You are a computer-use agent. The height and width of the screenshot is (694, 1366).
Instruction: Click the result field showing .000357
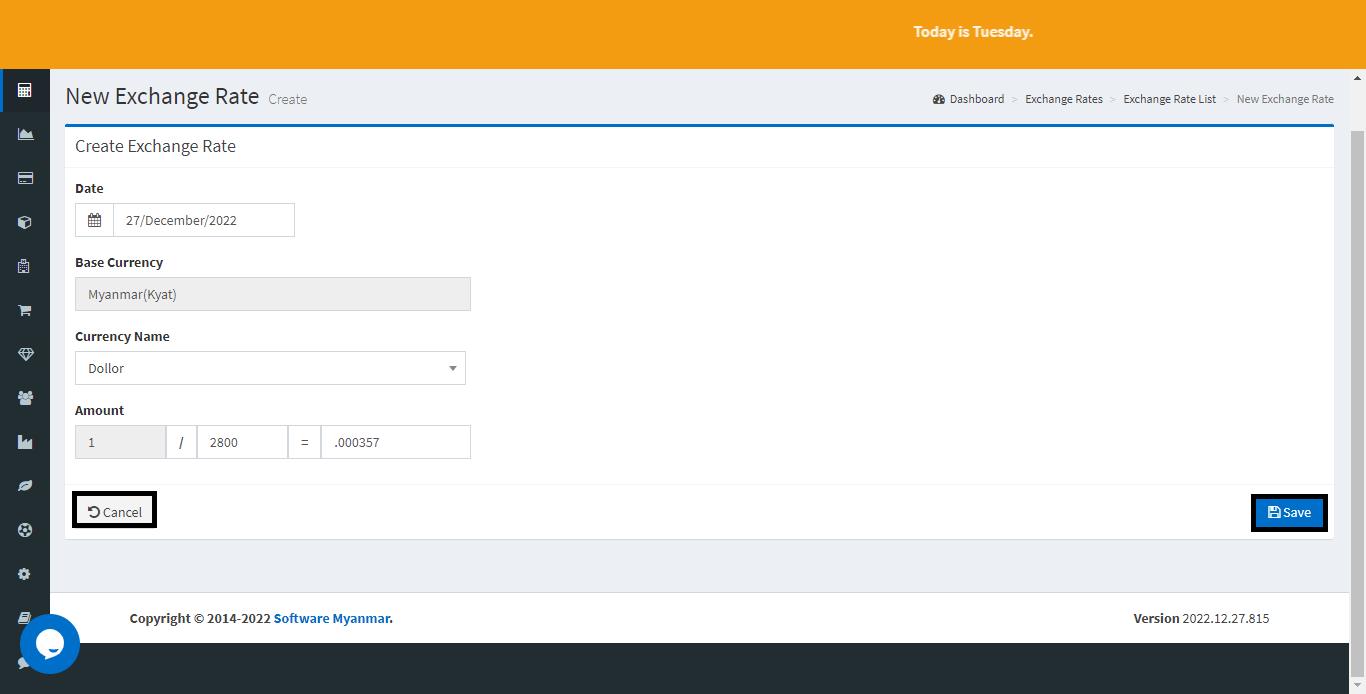(x=395, y=442)
